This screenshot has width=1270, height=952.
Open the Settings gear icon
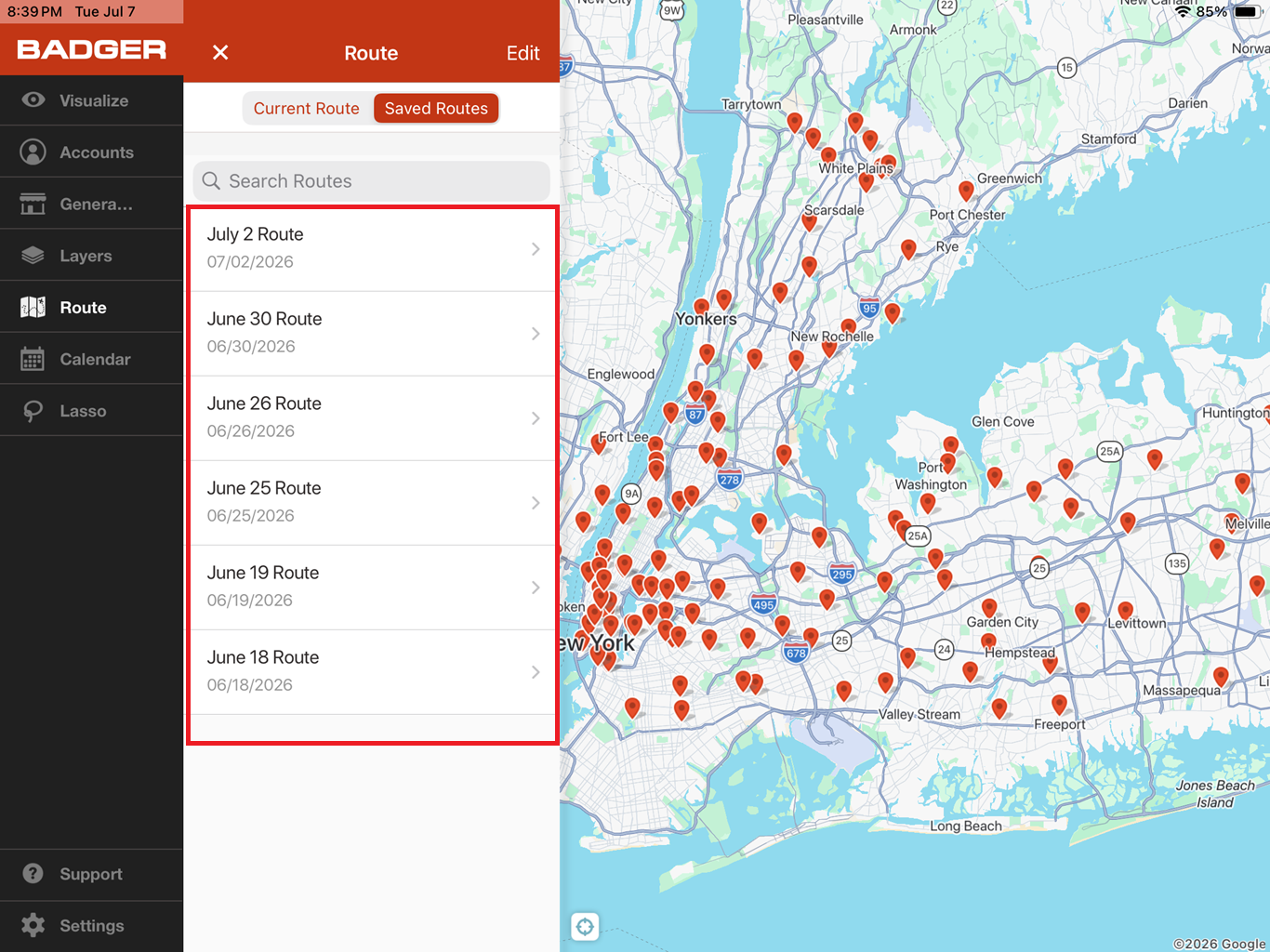pos(33,925)
